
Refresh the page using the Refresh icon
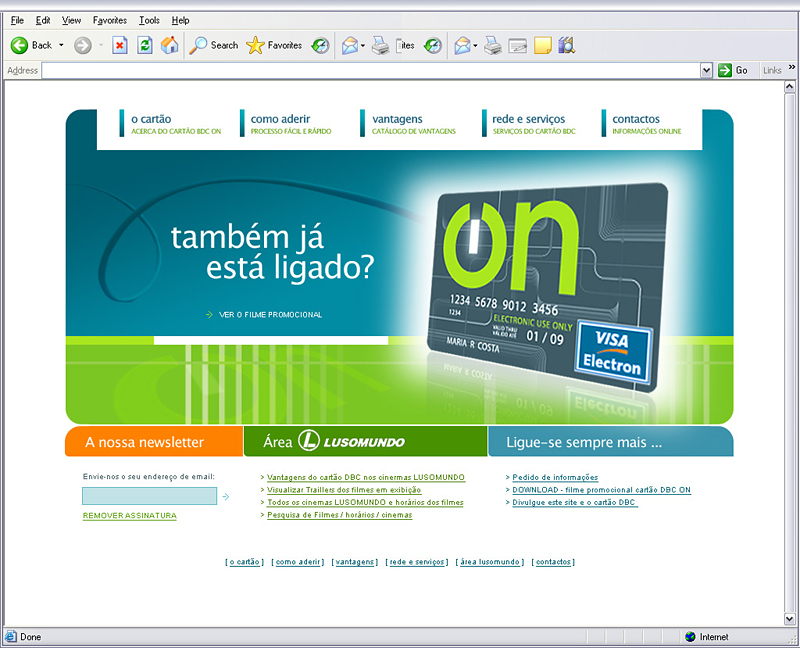(x=145, y=45)
